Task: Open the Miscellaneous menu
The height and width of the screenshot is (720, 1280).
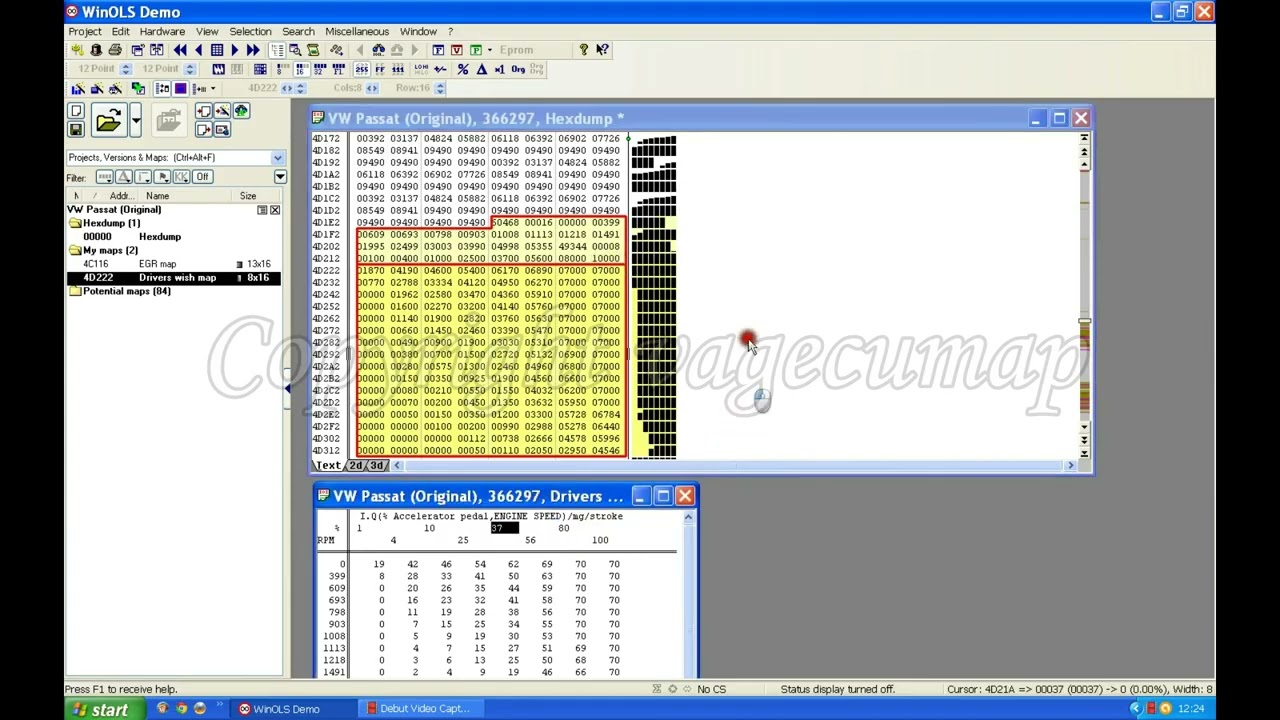Action: (x=357, y=31)
